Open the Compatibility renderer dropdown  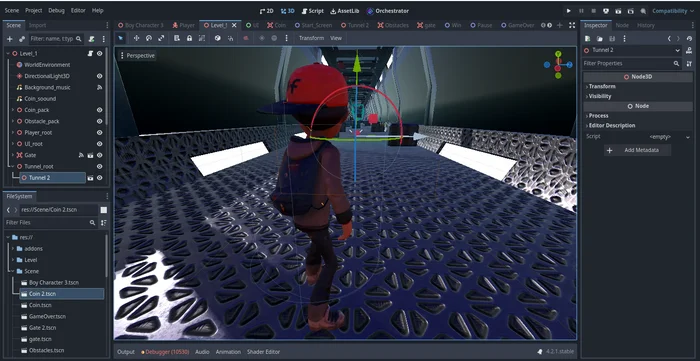673,11
